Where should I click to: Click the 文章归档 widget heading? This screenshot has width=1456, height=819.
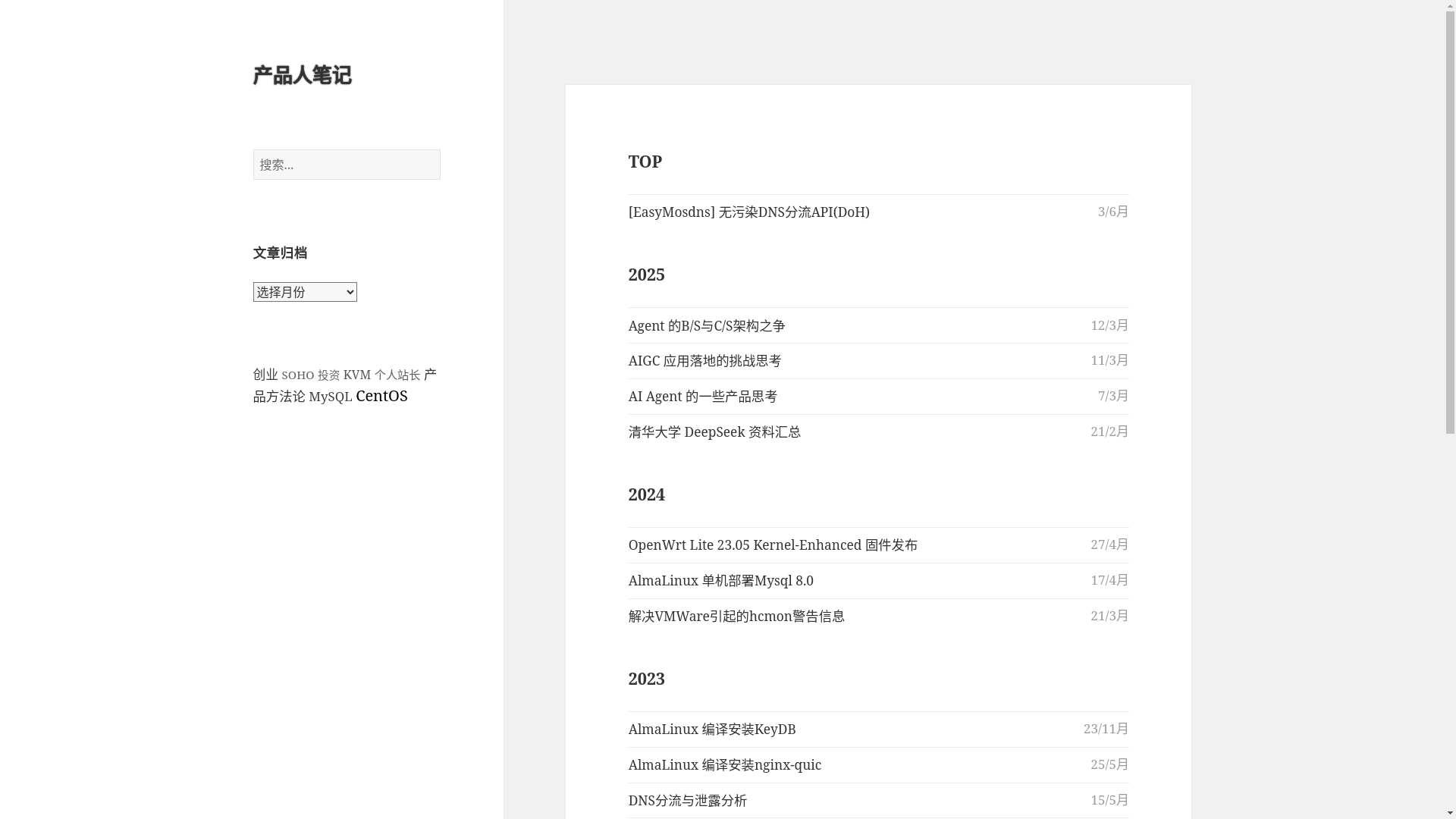point(280,253)
